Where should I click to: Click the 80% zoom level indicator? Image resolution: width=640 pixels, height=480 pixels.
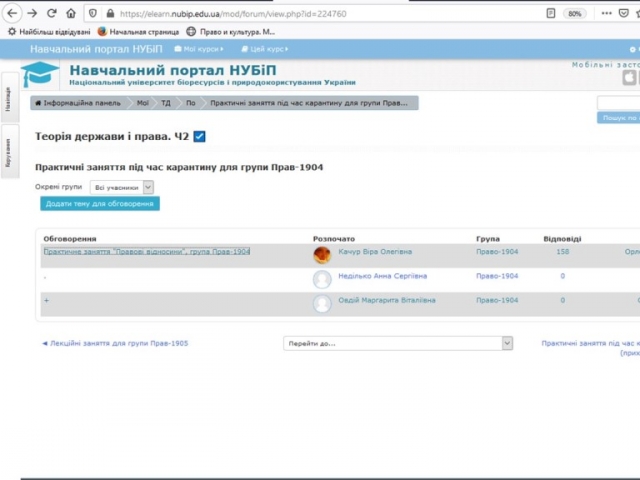[x=575, y=14]
